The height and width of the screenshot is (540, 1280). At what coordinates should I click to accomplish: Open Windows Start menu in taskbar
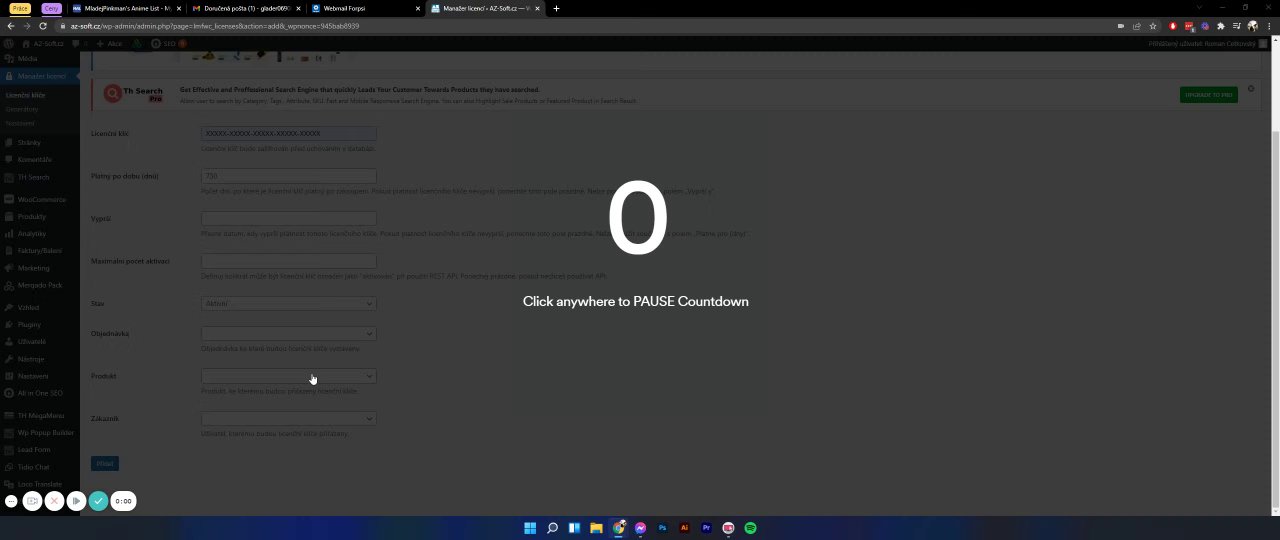coord(530,528)
